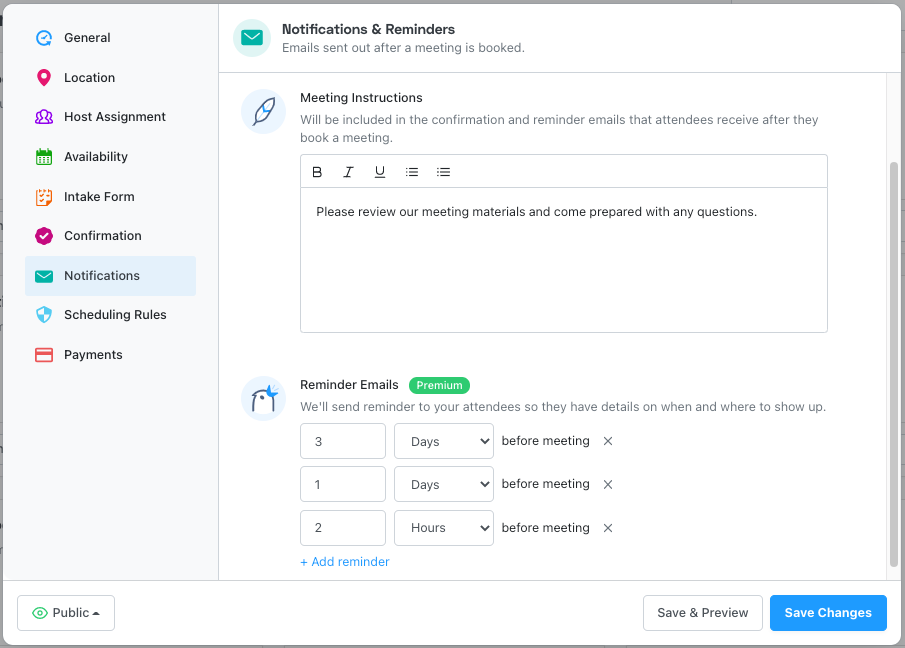Screen dimensions: 905x648
Task: Click the Payments credit card icon
Action: pyautogui.click(x=44, y=355)
